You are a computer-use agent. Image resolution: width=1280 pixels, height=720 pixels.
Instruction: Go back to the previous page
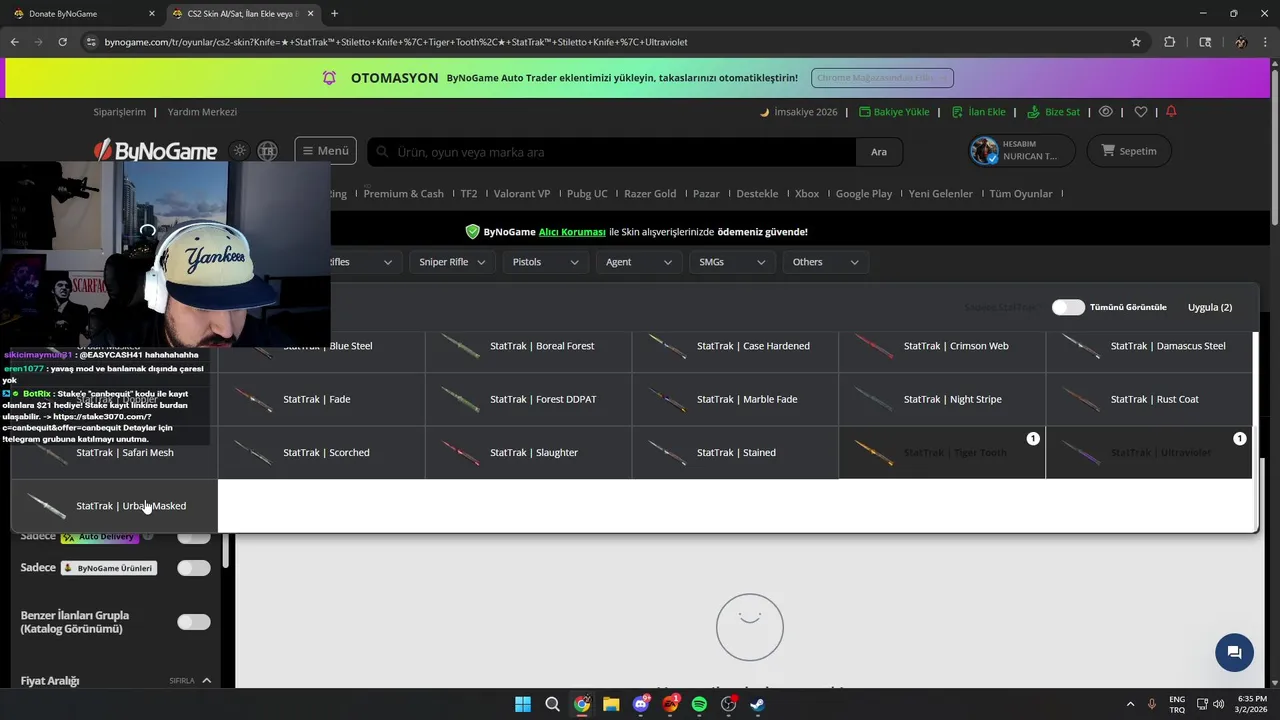[14, 42]
